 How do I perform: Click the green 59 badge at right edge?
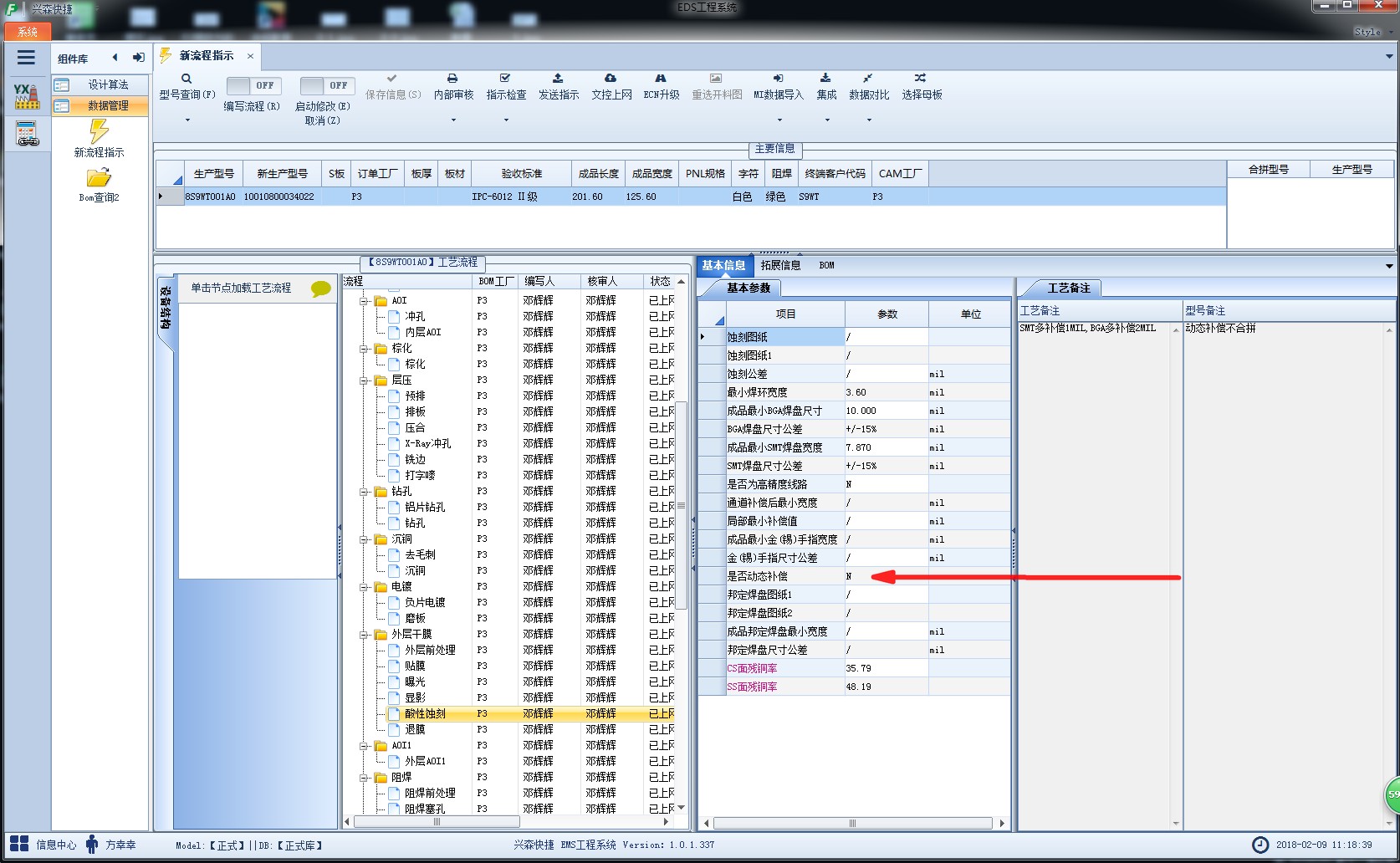[x=1392, y=794]
